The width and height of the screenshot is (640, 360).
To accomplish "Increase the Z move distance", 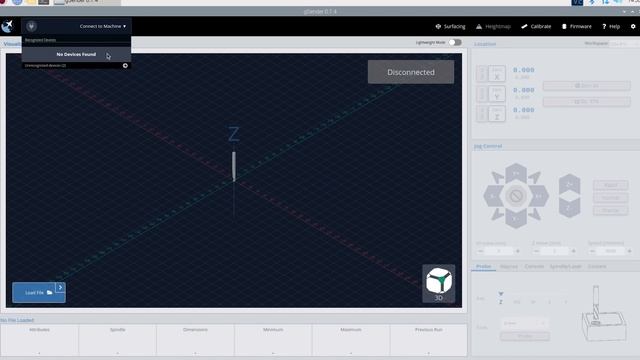I will coord(573,251).
